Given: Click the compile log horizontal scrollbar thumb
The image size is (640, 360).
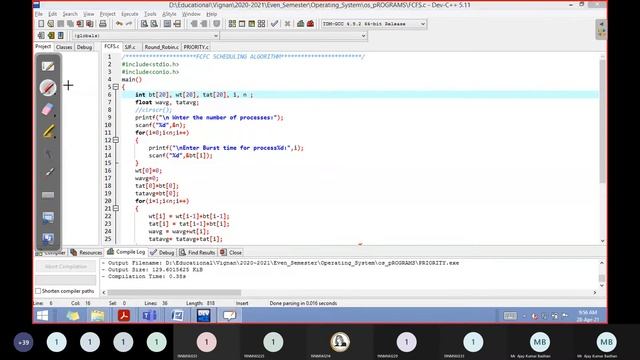Looking at the screenshot, I should (x=174, y=292).
